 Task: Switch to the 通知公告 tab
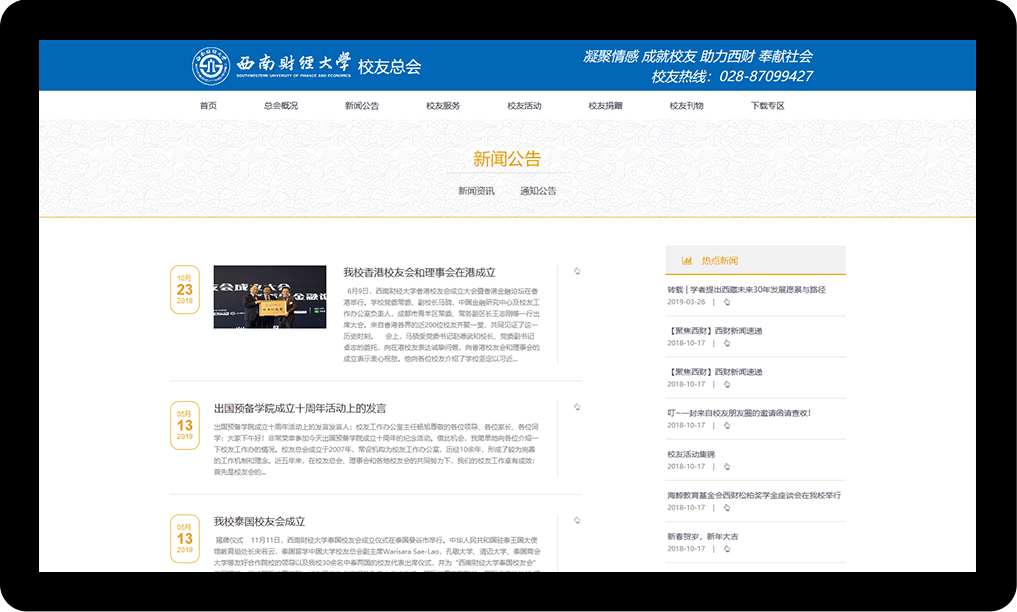pos(538,191)
